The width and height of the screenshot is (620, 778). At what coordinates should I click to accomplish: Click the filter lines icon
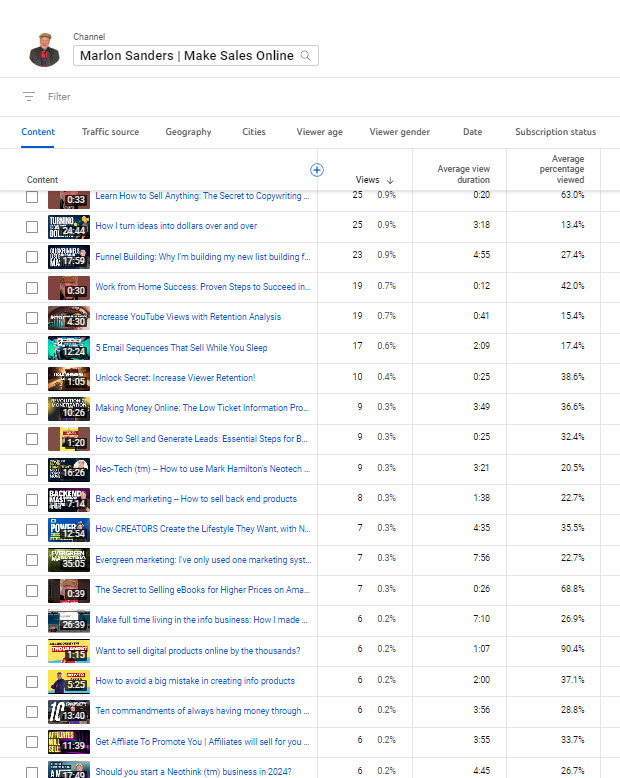[29, 97]
